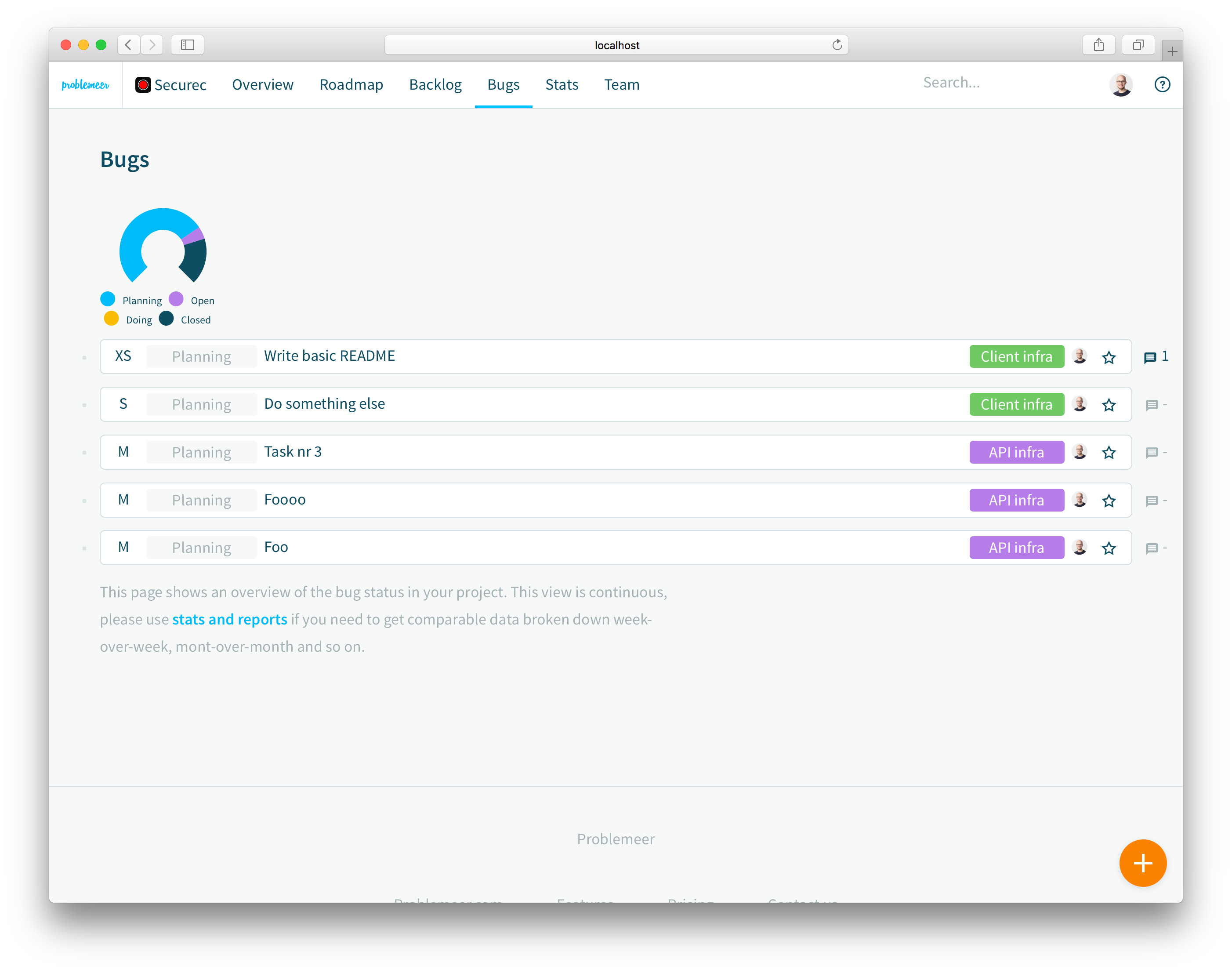Viewport: 1232px width, 973px height.
Task: Change Planning status on Foooo
Action: [202, 500]
